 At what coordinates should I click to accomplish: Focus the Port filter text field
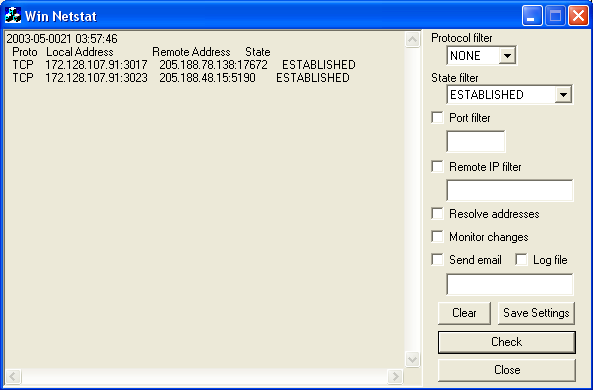[476, 141]
